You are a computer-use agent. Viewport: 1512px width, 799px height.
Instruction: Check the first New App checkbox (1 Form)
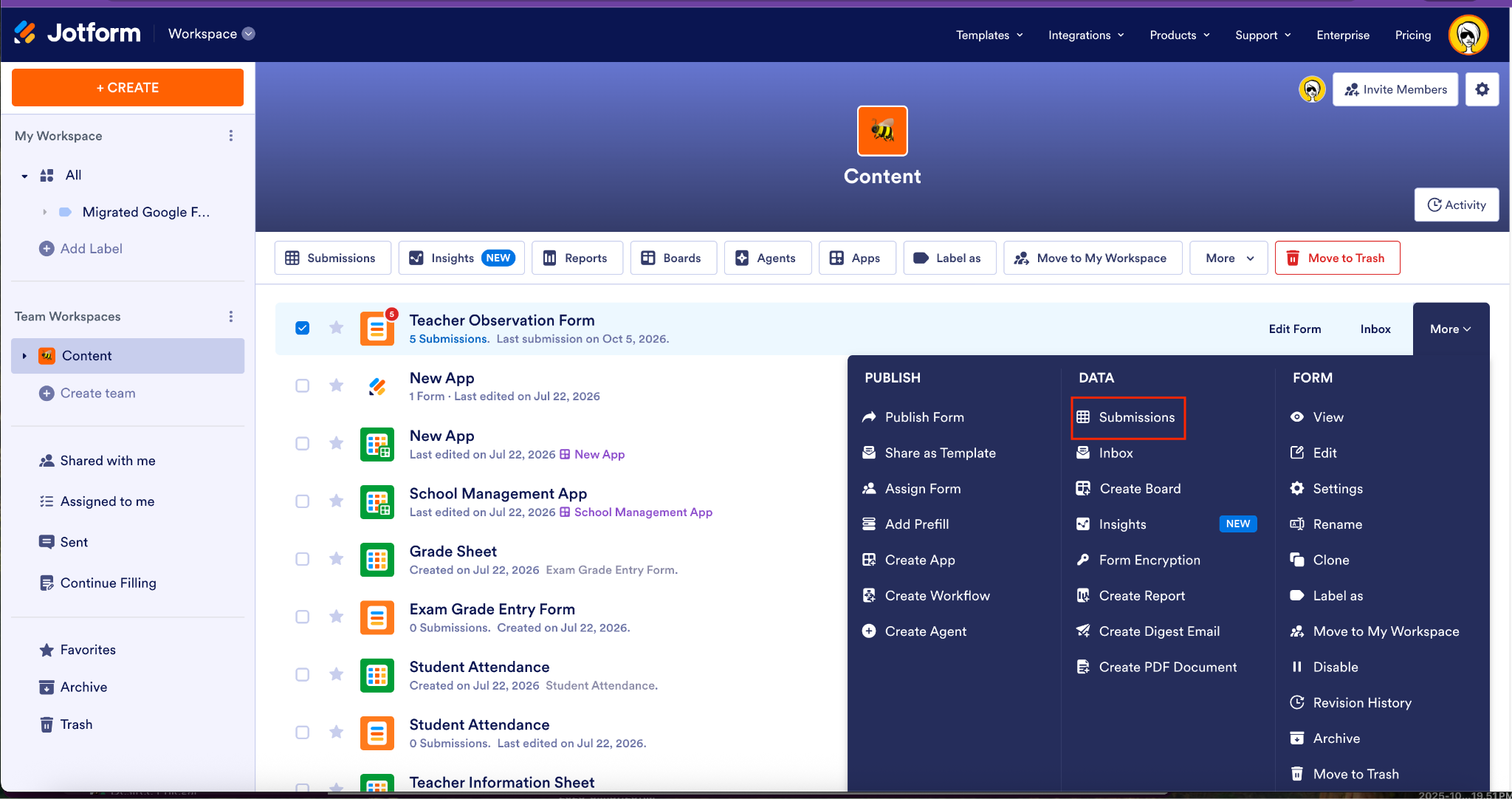pos(303,385)
